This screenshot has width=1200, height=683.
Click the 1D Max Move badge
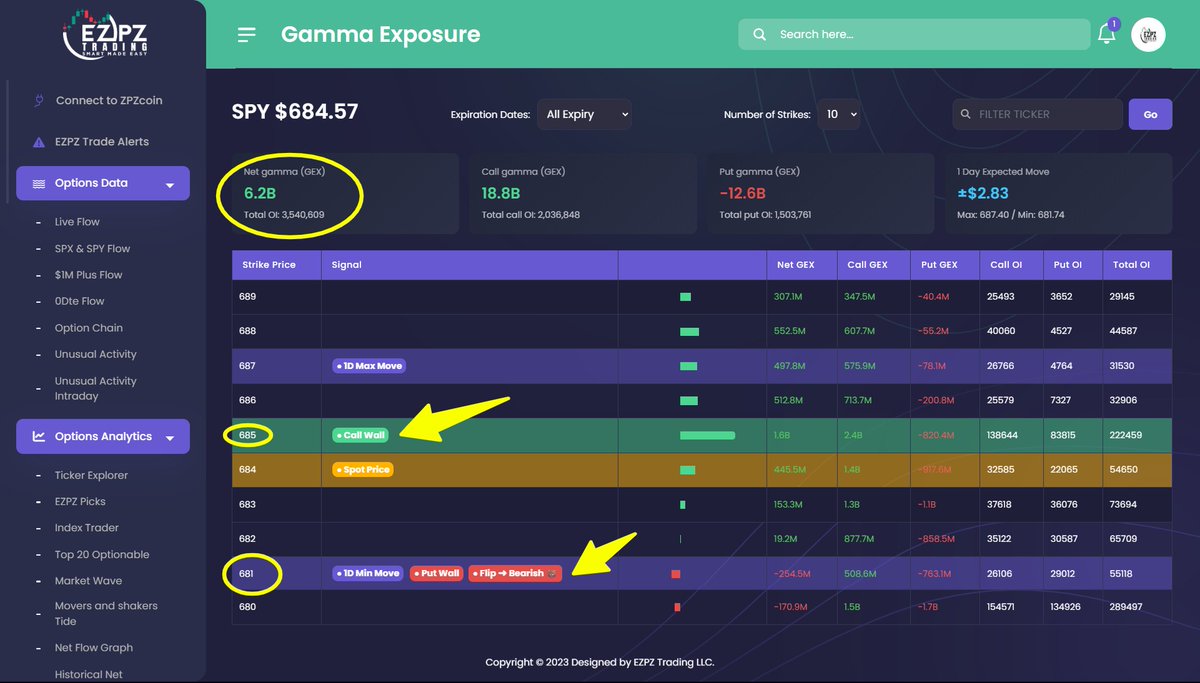(369, 366)
